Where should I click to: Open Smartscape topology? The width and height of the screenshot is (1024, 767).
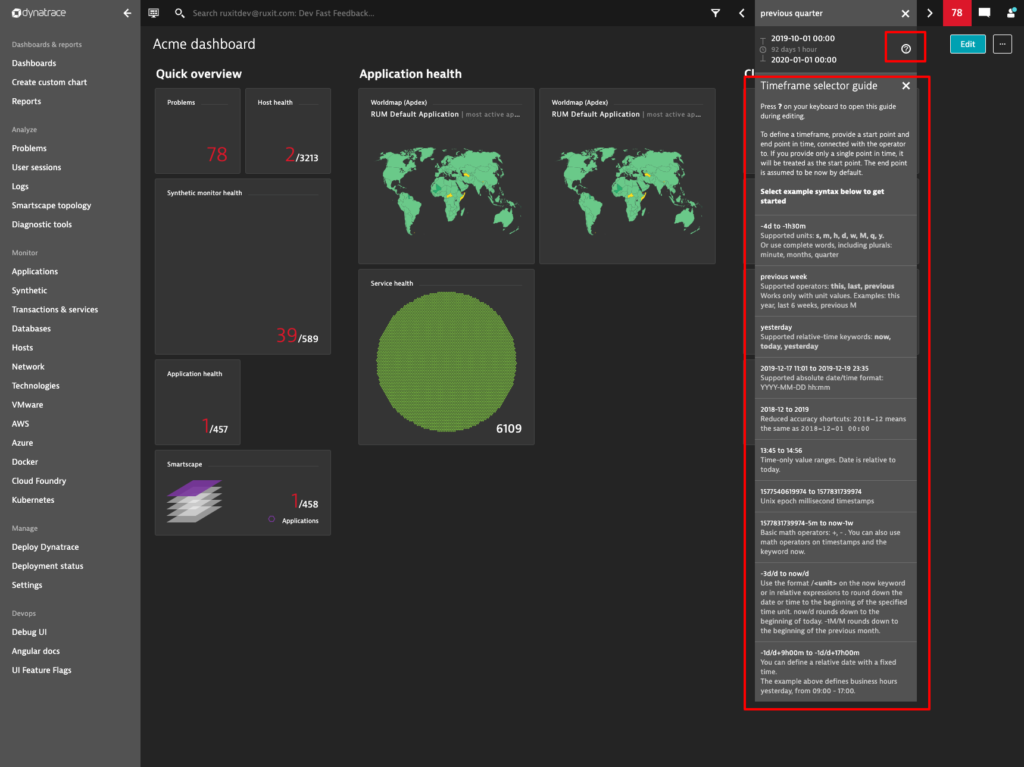(x=52, y=205)
